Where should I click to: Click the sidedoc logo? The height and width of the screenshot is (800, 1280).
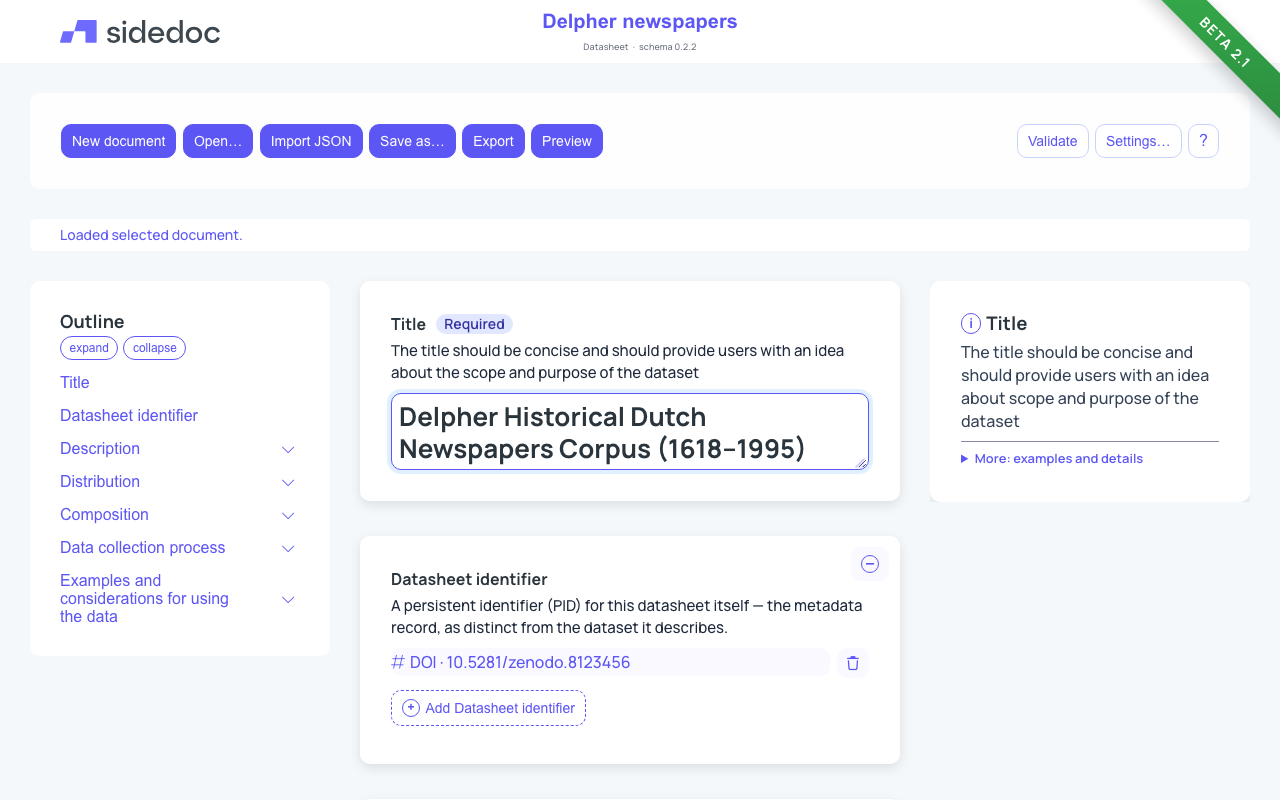click(140, 32)
